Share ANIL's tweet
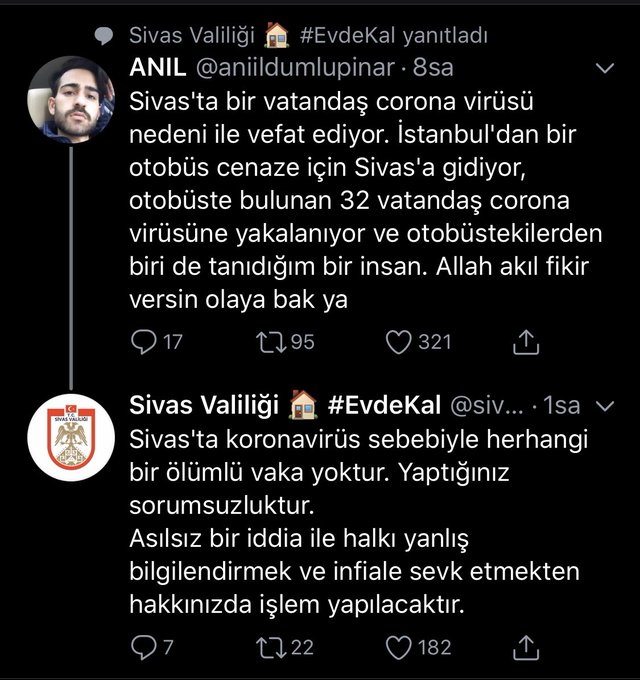Image resolution: width=640 pixels, height=680 pixels. 526,342
